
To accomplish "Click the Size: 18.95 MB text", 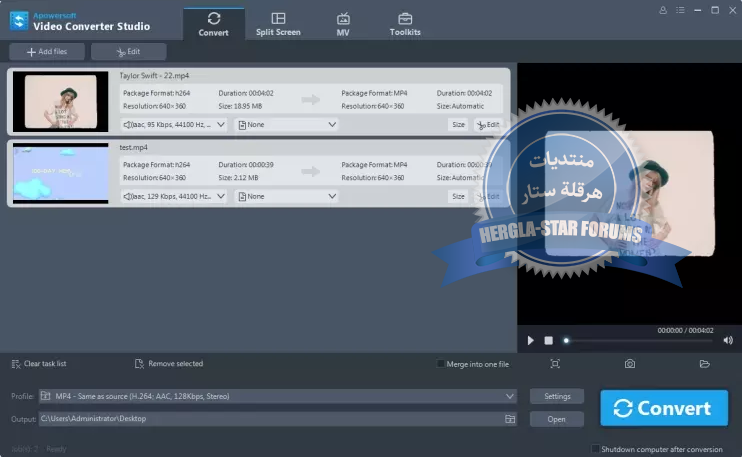I will click(x=240, y=106).
